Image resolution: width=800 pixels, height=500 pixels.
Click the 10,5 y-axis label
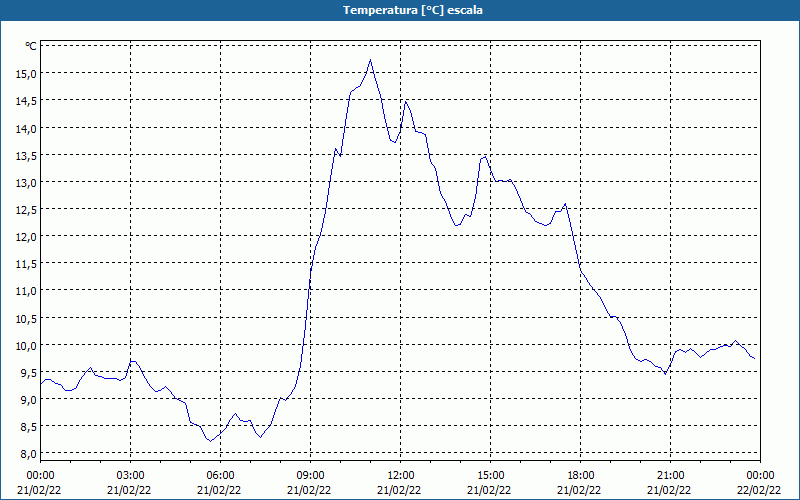(27, 318)
